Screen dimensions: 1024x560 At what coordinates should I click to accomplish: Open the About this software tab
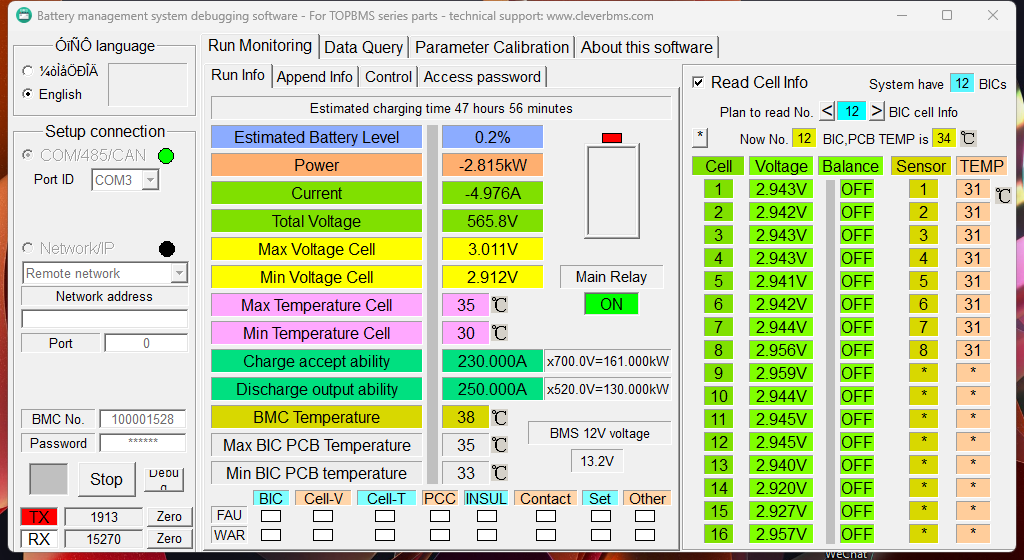(x=647, y=48)
